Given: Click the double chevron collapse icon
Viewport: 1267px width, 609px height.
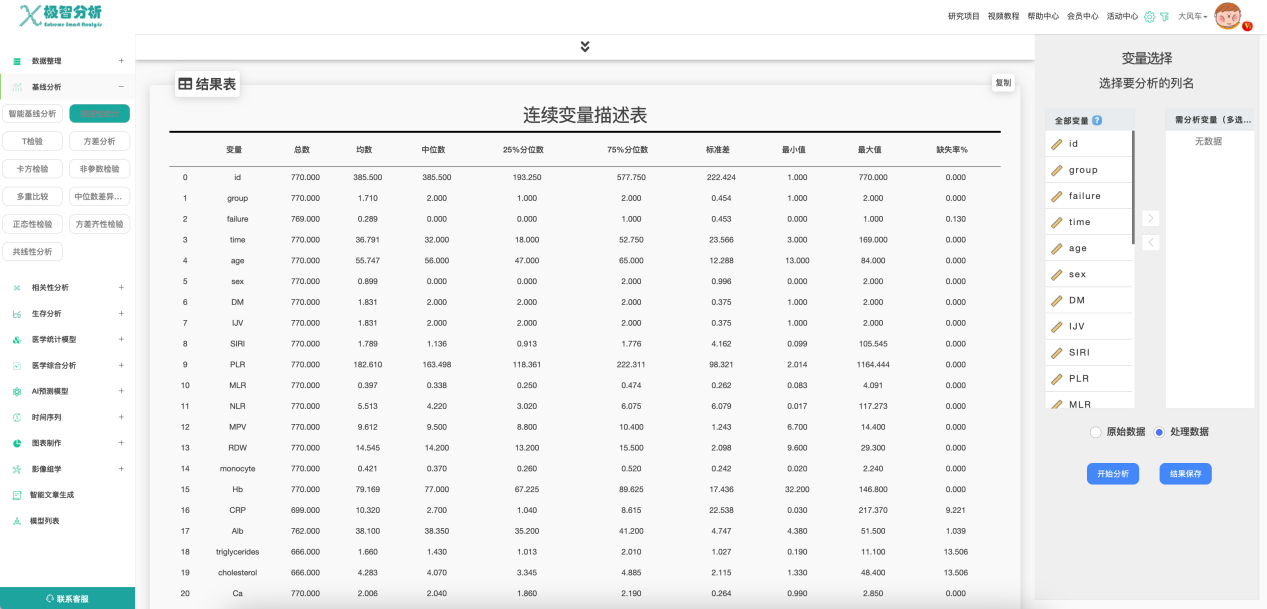Looking at the screenshot, I should [x=585, y=47].
